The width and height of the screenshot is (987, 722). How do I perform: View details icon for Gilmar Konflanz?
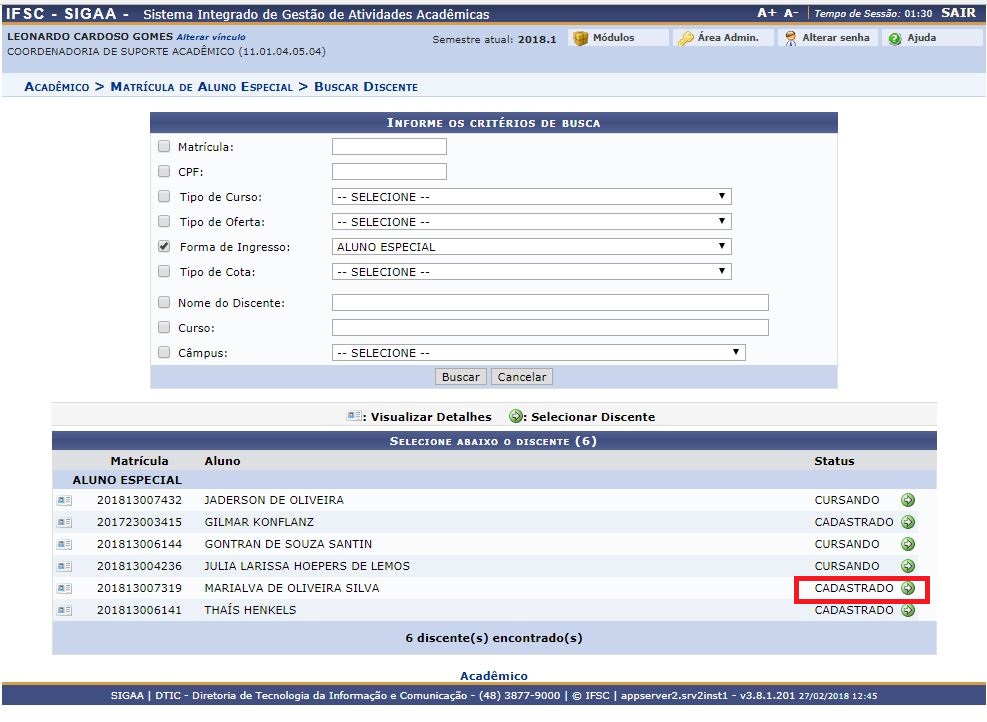[64, 522]
